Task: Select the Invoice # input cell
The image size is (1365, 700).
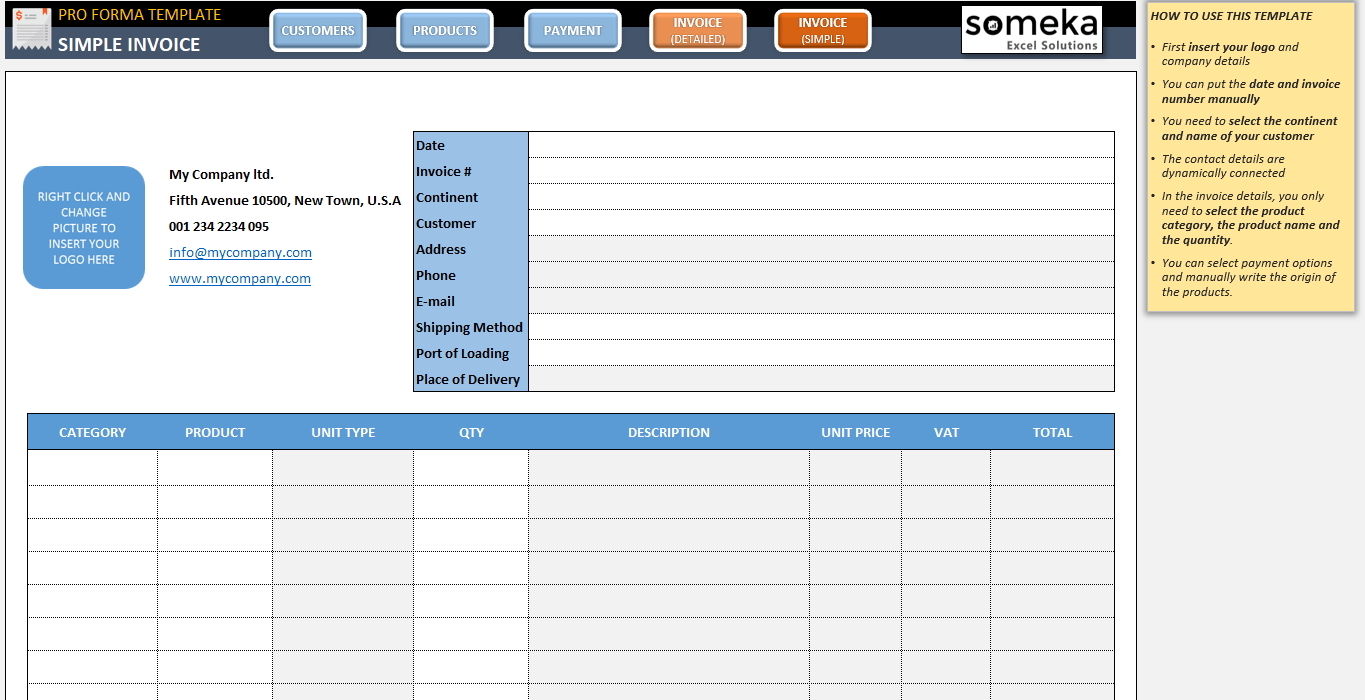Action: pos(821,171)
